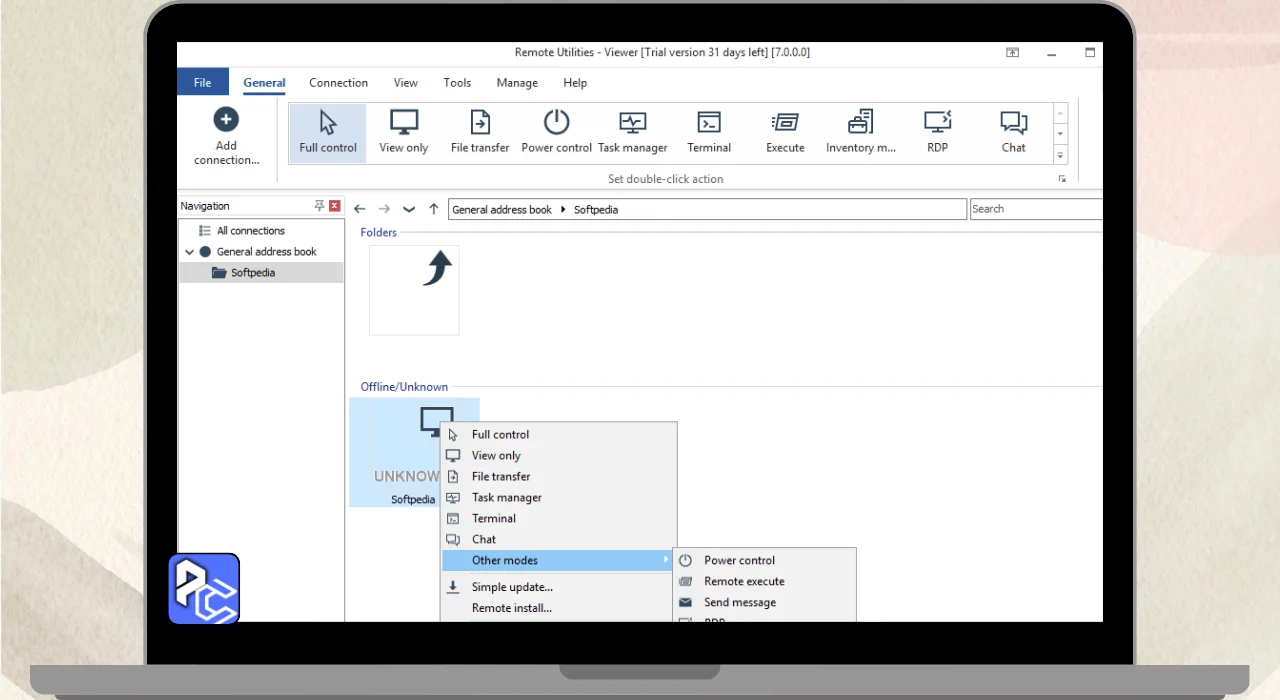Open the parent folder up-arrow thumbnail
The height and width of the screenshot is (700, 1280).
[x=414, y=290]
